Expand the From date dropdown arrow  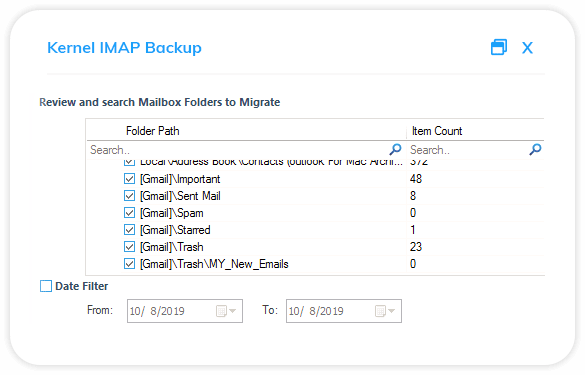click(x=233, y=311)
